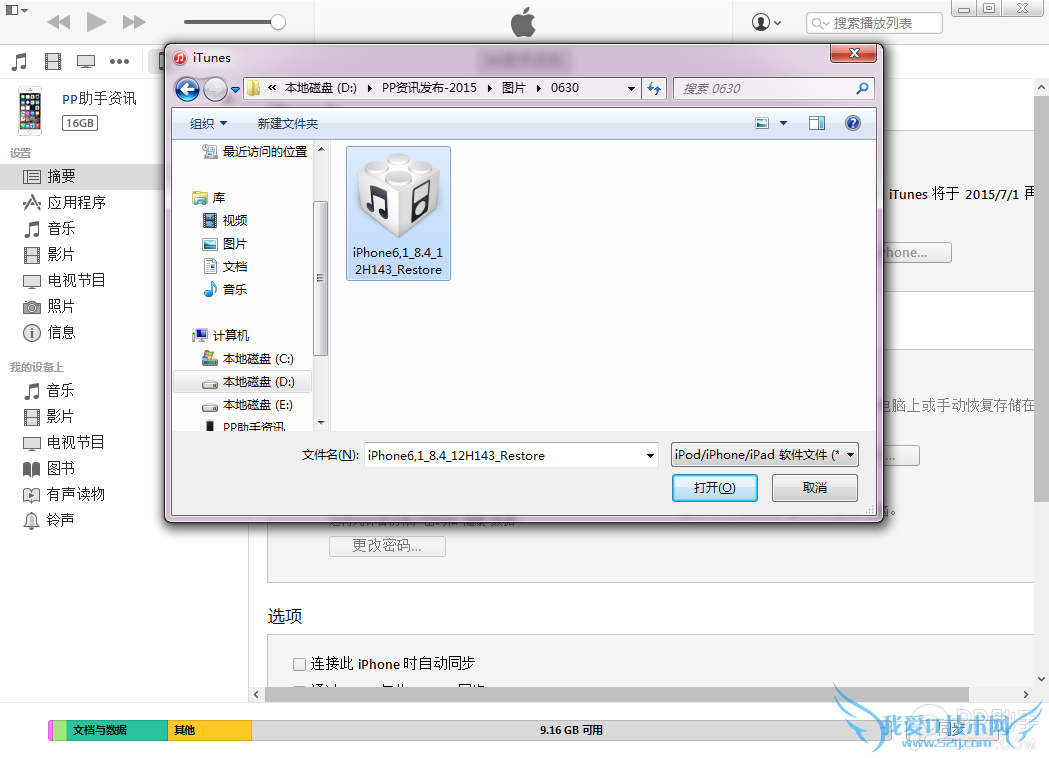Select 本地磁盘 (D:) in navigation tree
This screenshot has width=1049, height=758.
pos(242,382)
